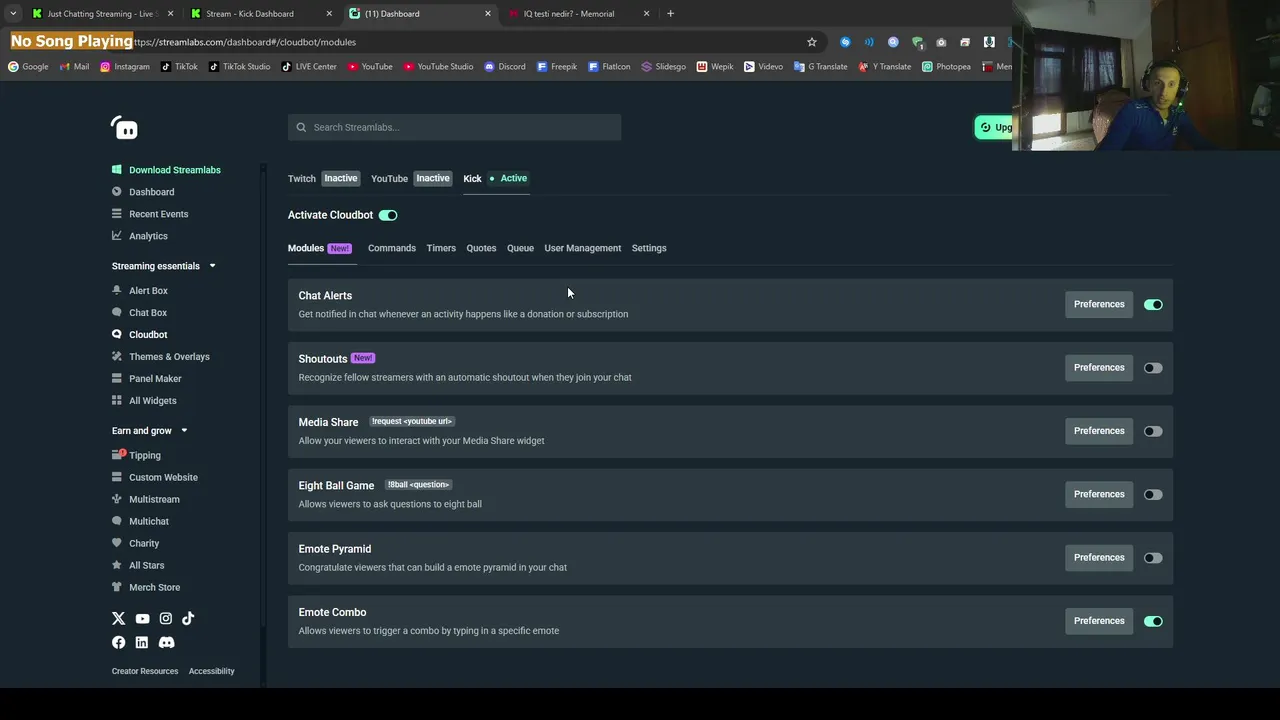Screen dimensions: 1280x720
Task: Click the Recent Events list icon
Action: pyautogui.click(x=117, y=214)
